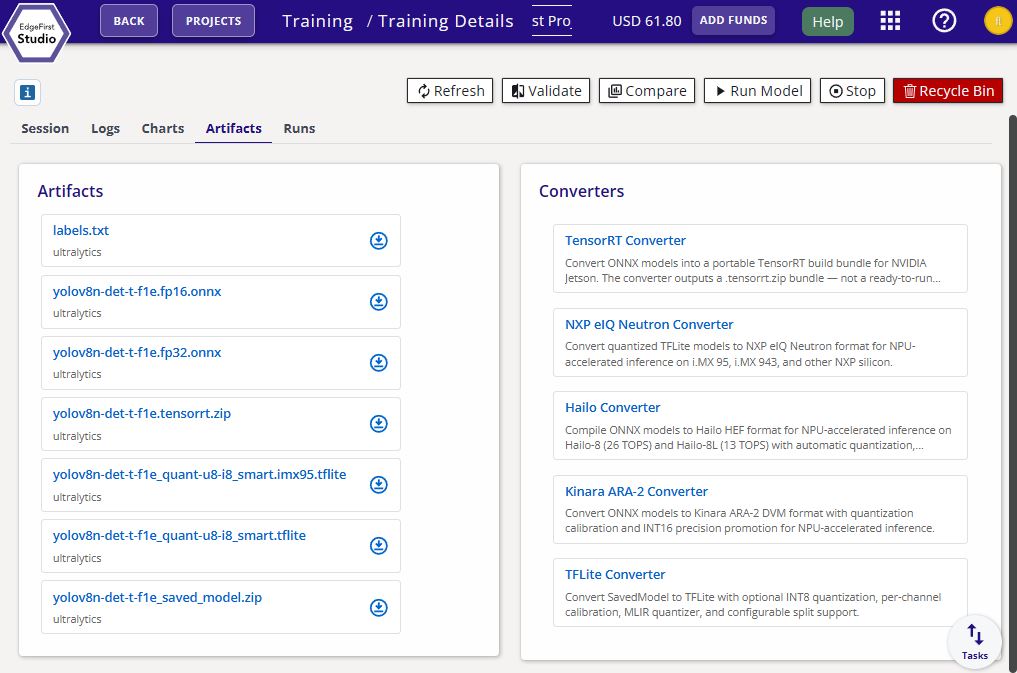Click the 'st Pro' project name
The image size is (1017, 673).
click(551, 21)
